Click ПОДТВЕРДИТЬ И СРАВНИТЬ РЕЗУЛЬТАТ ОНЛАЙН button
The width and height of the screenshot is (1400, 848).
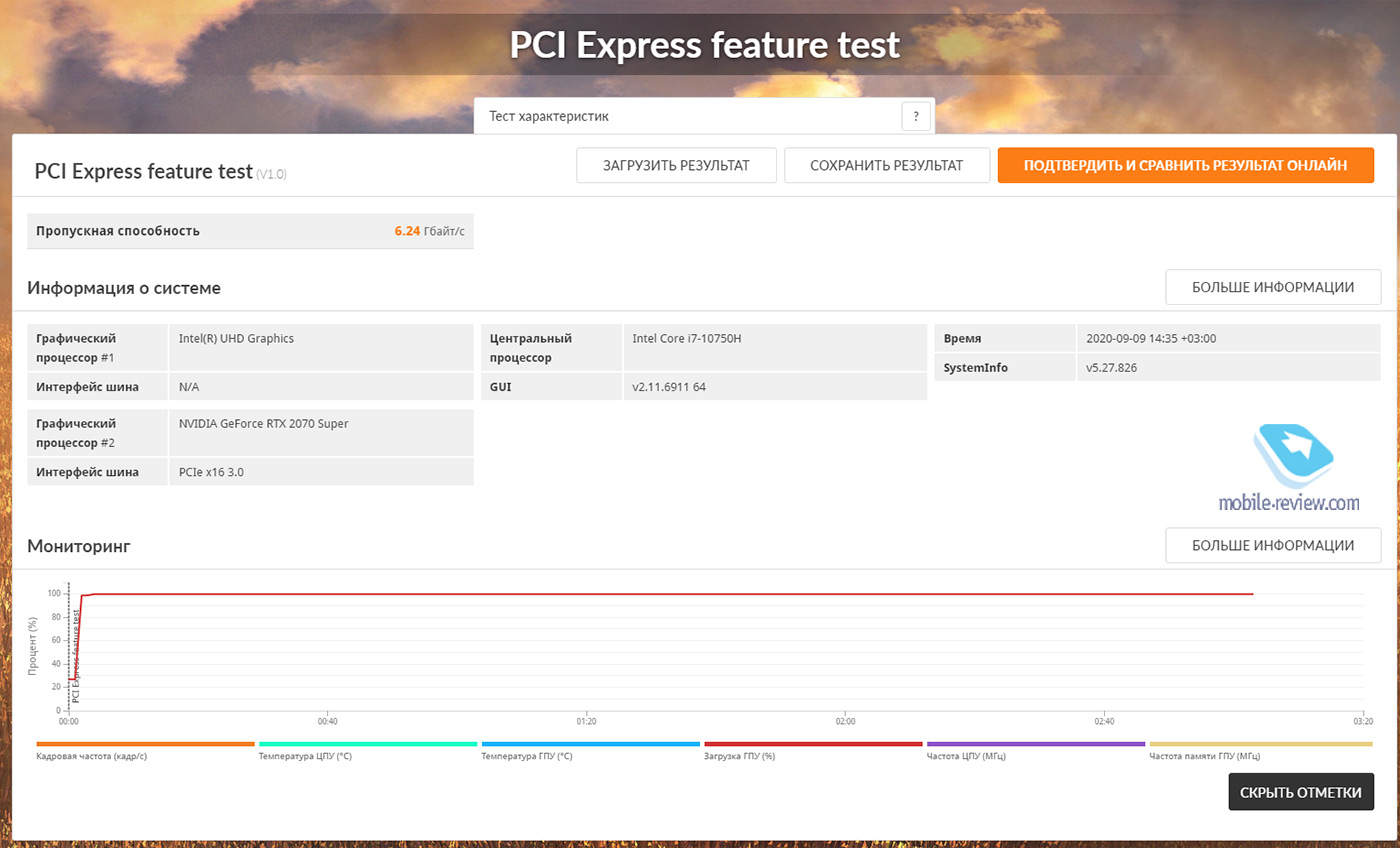coord(1185,166)
